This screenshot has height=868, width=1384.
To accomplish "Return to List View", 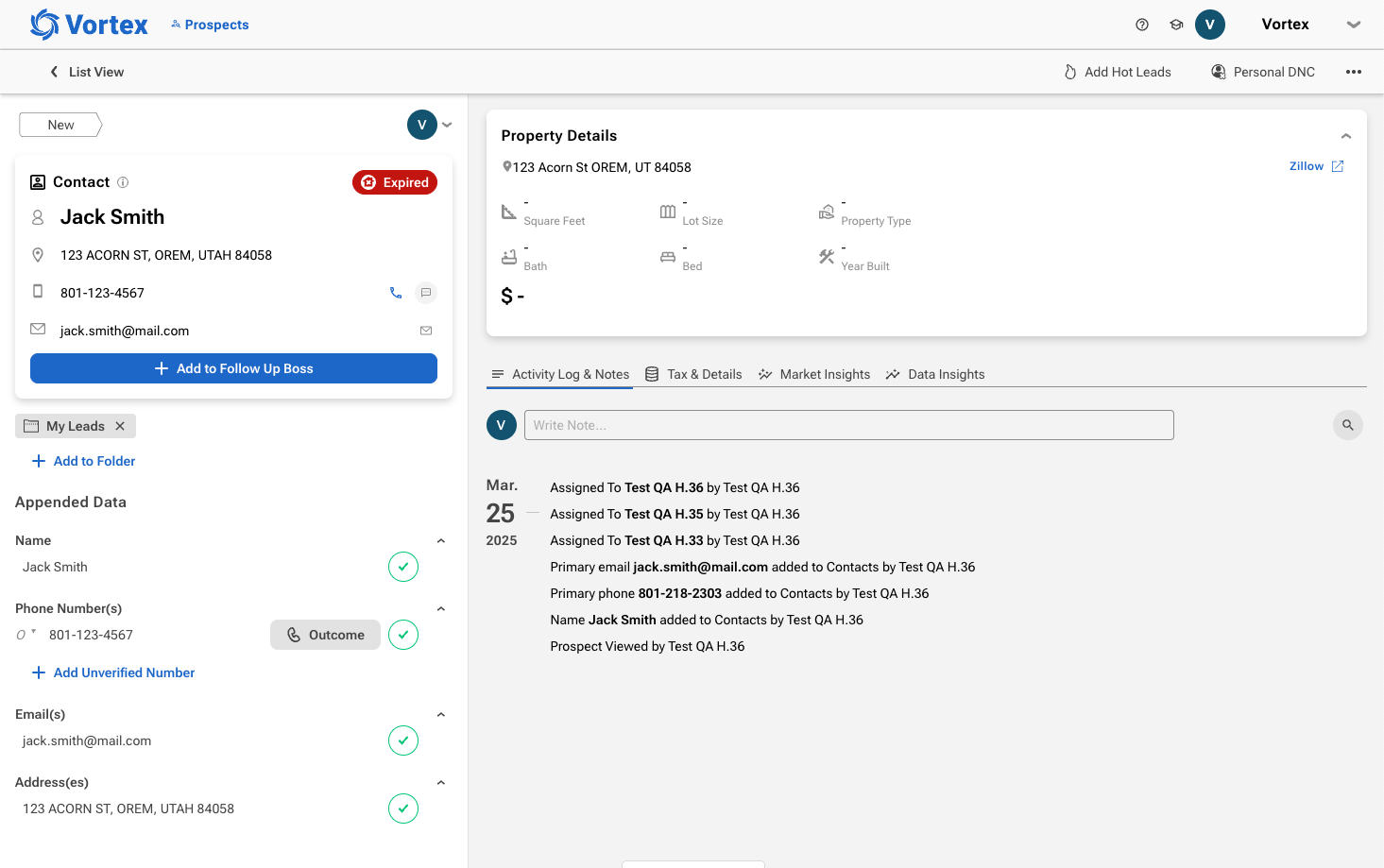I will tap(87, 72).
